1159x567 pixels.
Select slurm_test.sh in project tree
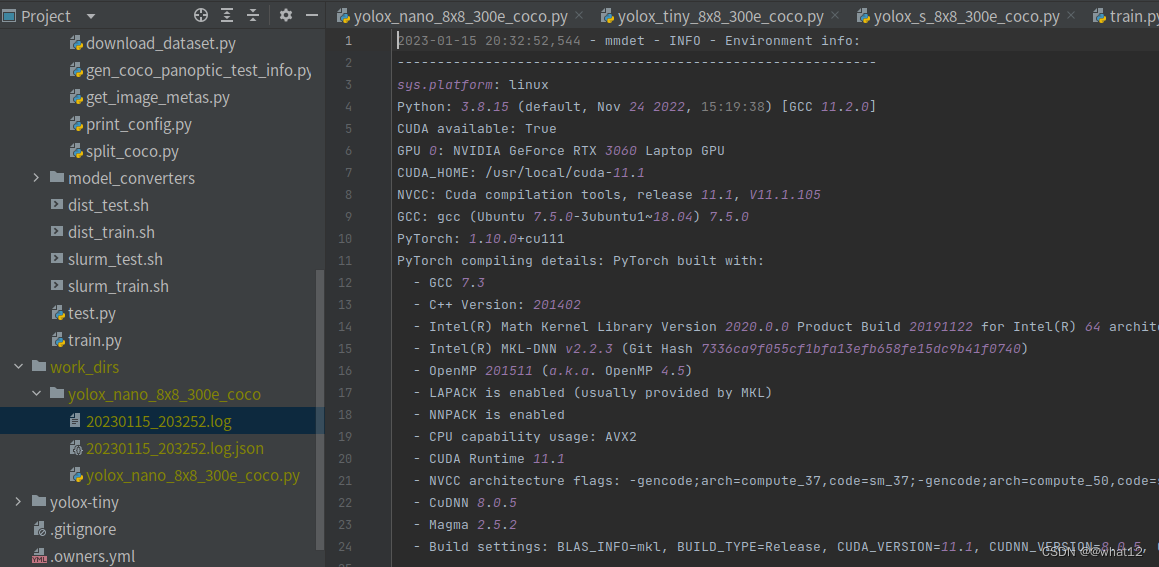click(115, 259)
